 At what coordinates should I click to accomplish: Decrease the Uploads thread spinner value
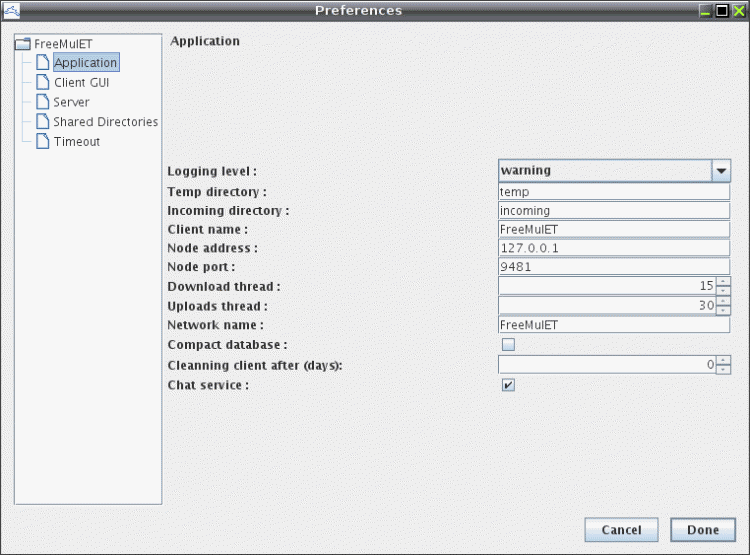(723, 310)
